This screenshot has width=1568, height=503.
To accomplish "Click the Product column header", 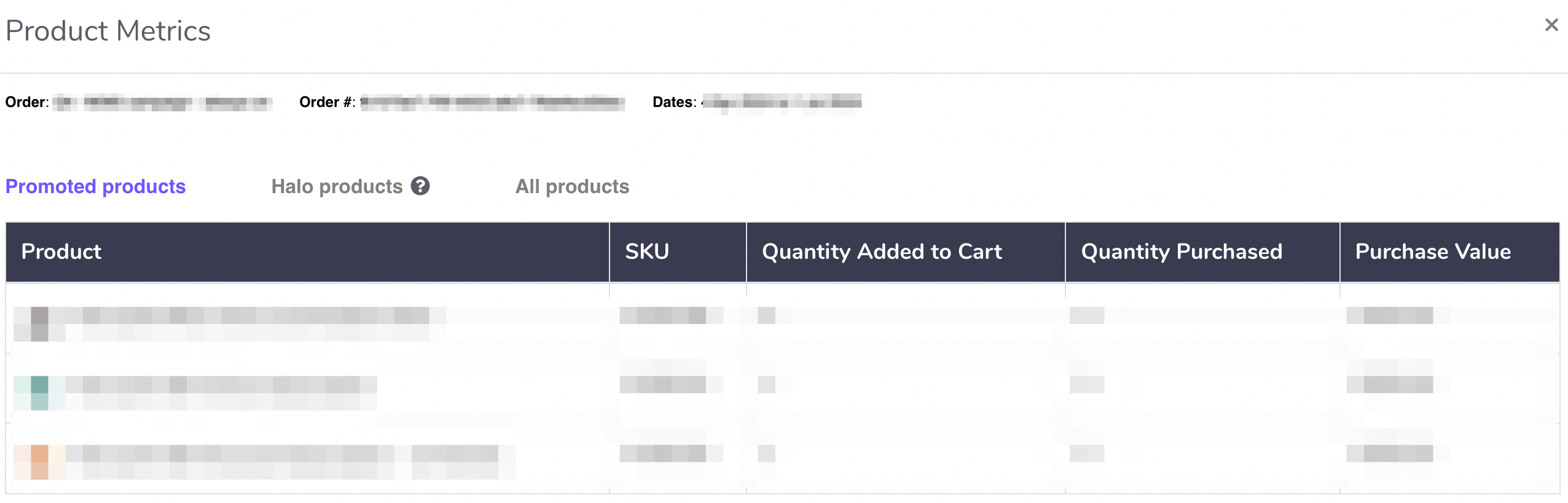I will [x=61, y=251].
